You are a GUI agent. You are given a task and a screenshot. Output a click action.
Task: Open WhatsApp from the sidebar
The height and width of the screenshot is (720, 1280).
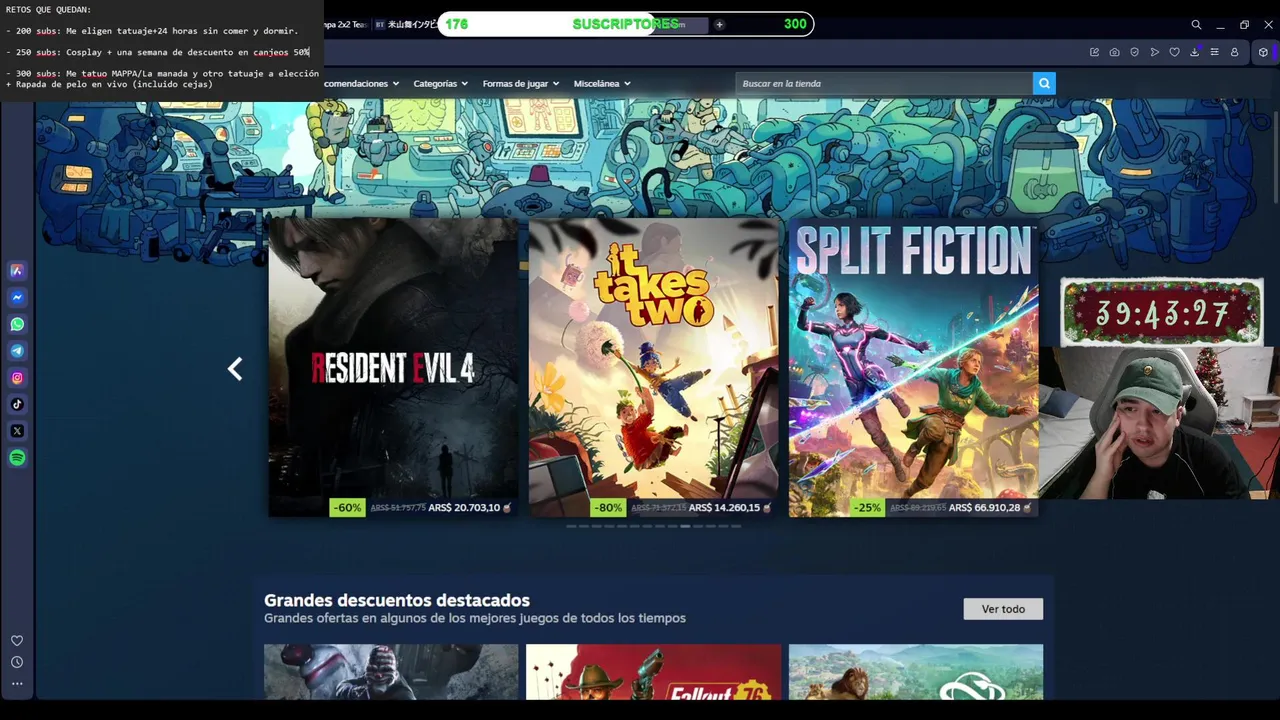click(x=17, y=324)
